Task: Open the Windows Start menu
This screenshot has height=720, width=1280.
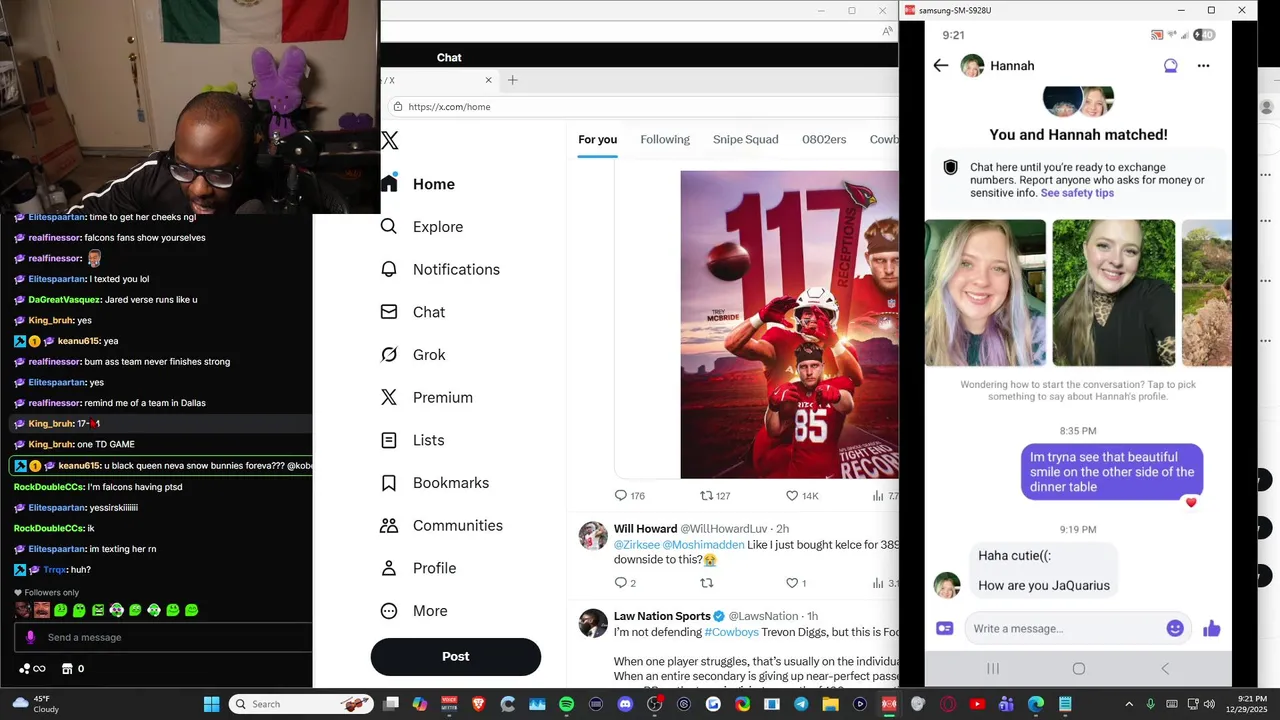Action: [x=212, y=704]
